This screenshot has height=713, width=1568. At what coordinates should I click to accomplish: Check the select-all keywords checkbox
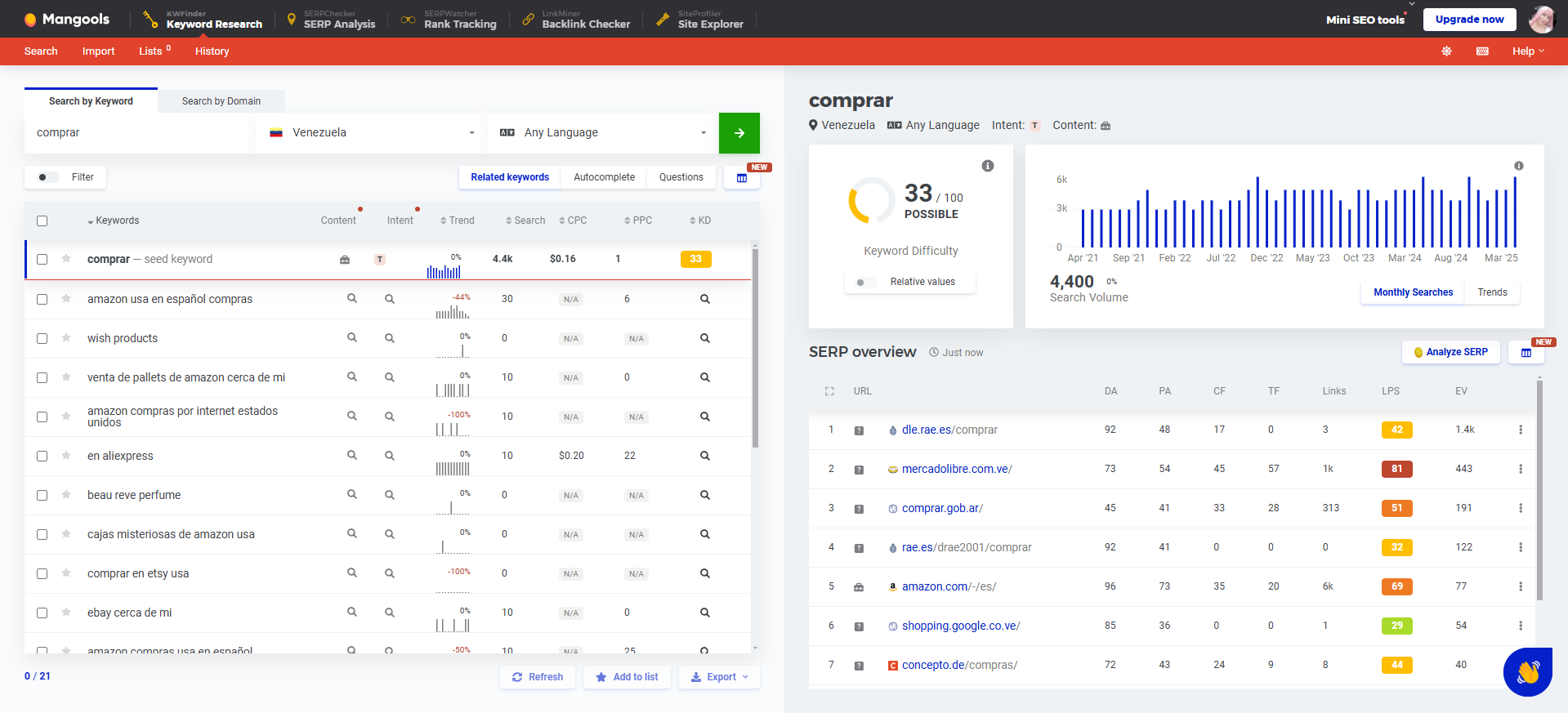pos(42,221)
